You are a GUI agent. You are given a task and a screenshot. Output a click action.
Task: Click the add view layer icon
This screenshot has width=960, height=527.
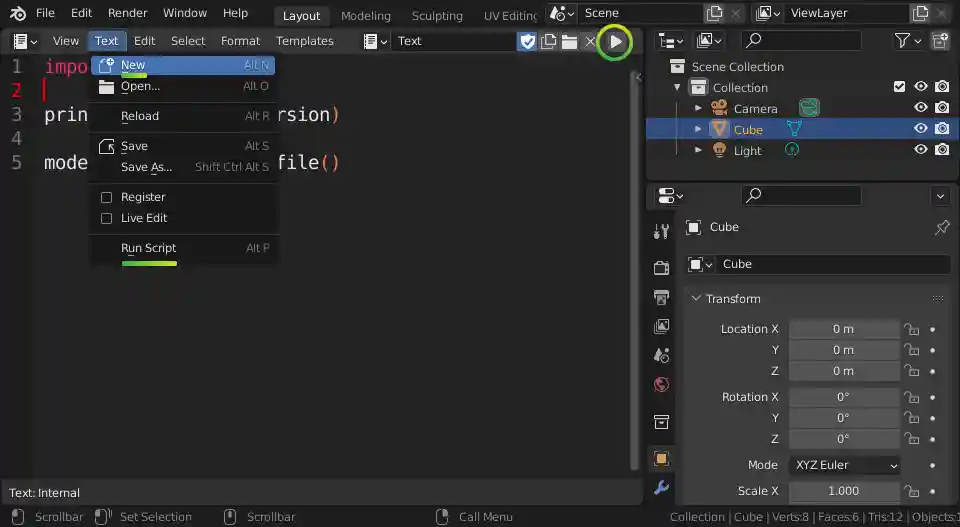click(x=921, y=13)
